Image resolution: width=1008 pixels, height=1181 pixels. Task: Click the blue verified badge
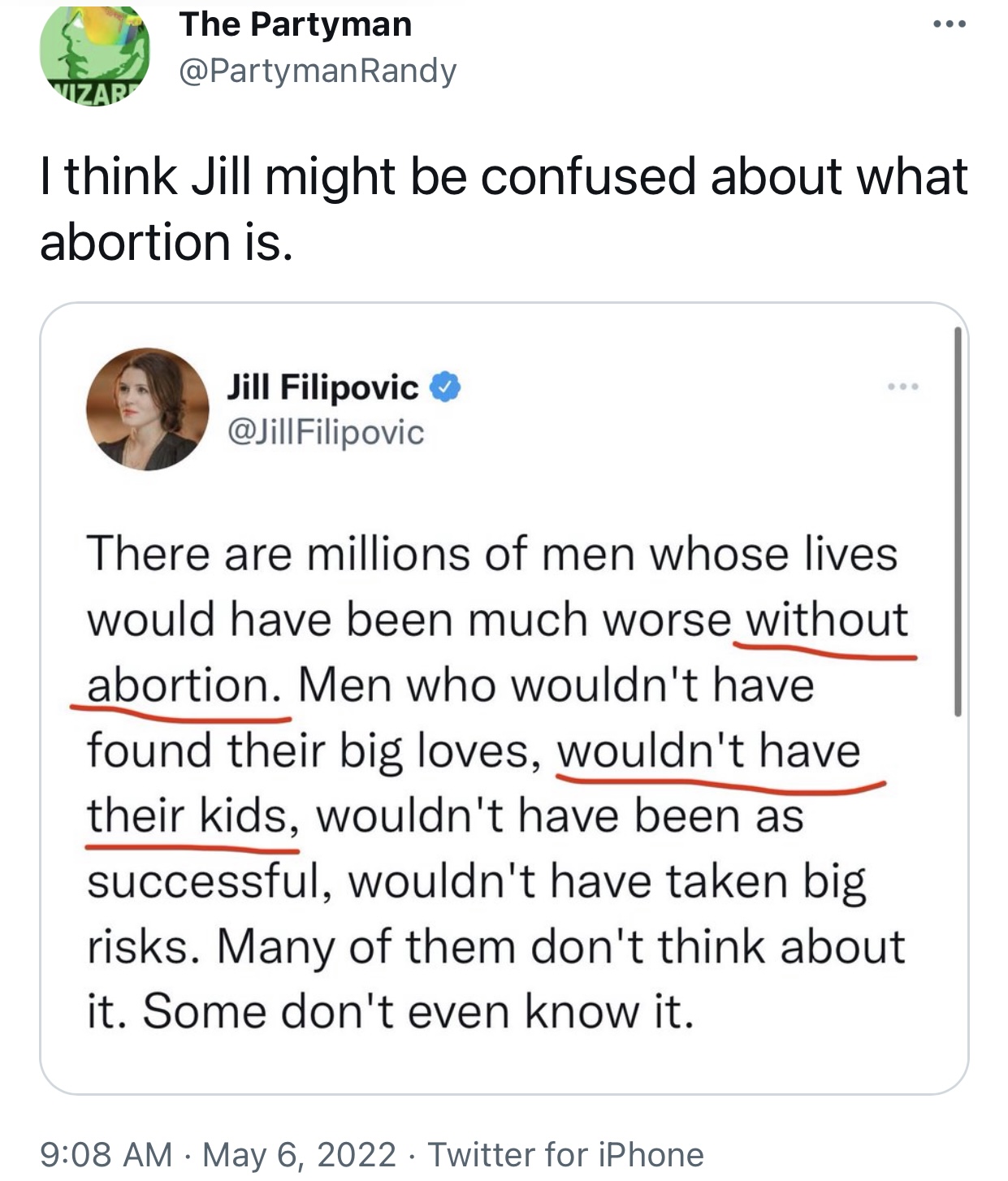click(x=445, y=387)
